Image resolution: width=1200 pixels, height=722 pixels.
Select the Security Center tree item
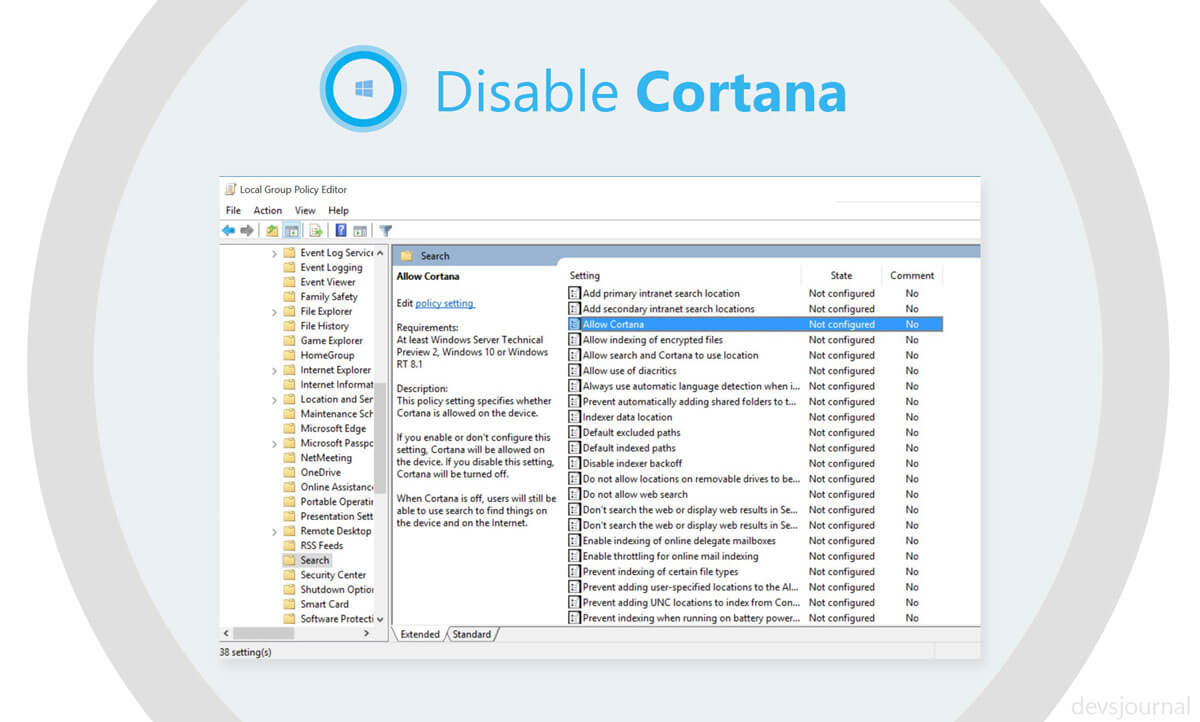333,575
